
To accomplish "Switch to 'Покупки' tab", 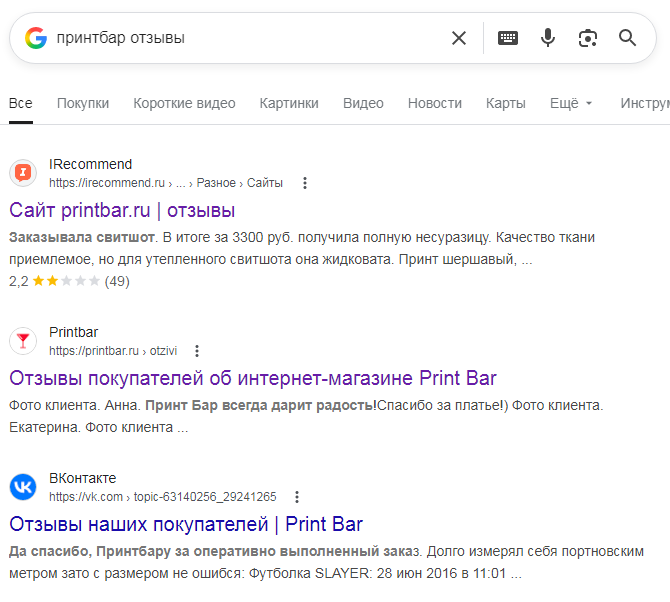I will tap(83, 103).
